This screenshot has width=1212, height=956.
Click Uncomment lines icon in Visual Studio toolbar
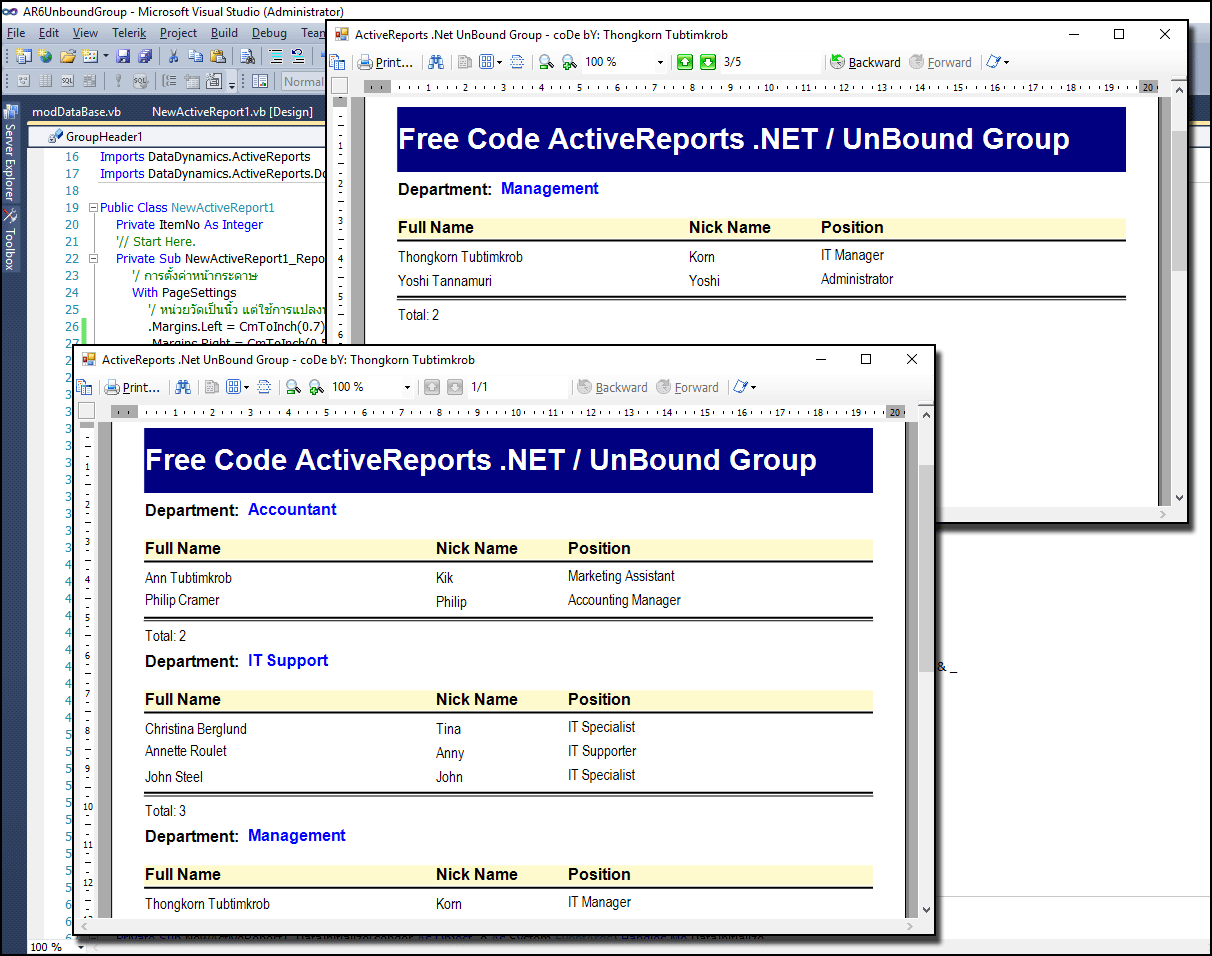click(x=297, y=56)
